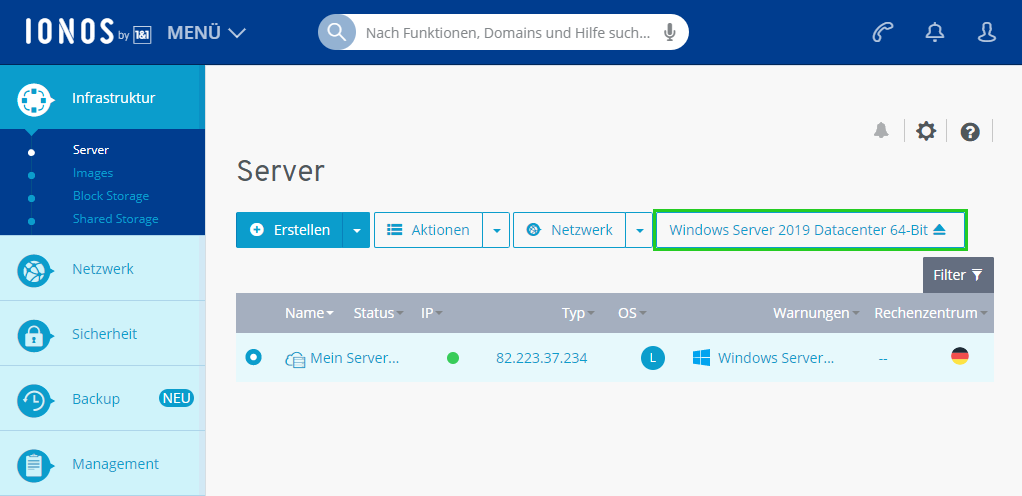
Task: Open Block Storage in the sidebar
Action: 111,196
